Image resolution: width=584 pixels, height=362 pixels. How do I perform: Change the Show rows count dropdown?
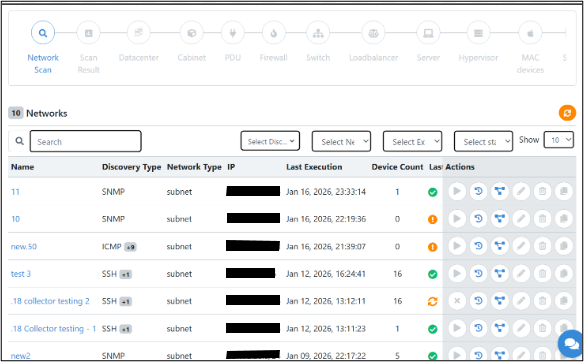[558, 140]
